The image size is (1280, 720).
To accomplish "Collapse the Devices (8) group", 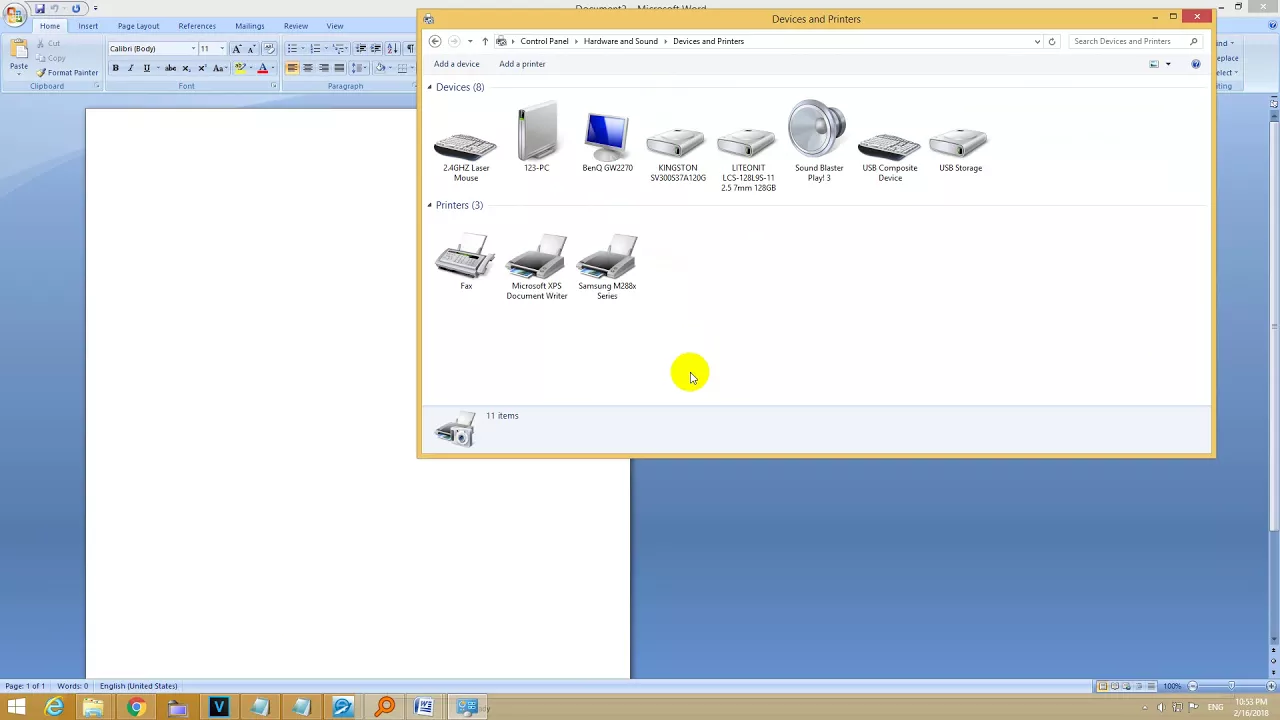I will click(430, 87).
